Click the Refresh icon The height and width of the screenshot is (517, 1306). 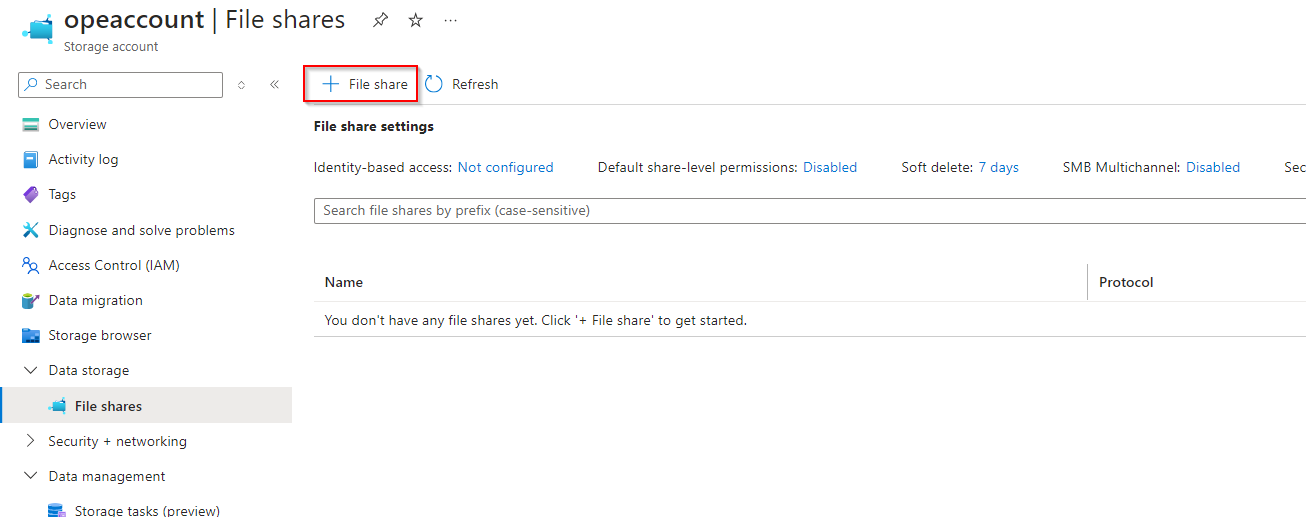coord(434,85)
